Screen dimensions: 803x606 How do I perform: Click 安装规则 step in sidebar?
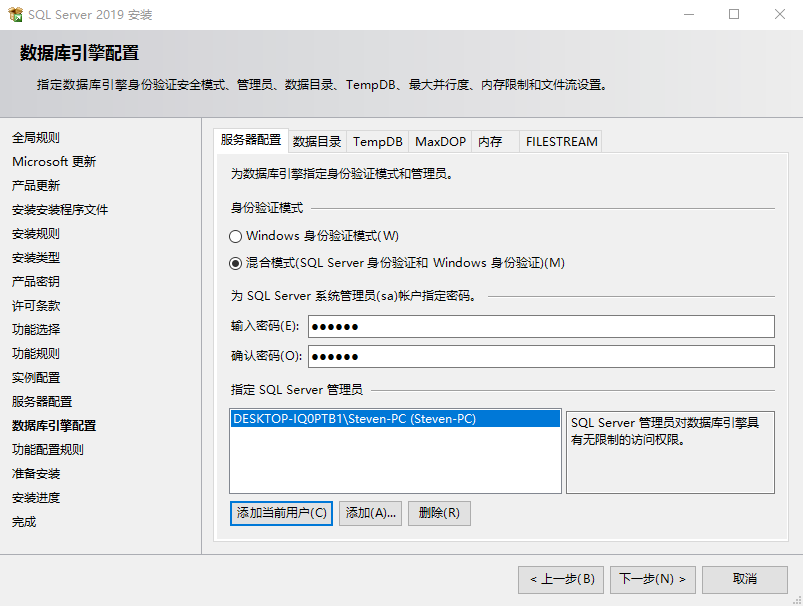(x=36, y=234)
